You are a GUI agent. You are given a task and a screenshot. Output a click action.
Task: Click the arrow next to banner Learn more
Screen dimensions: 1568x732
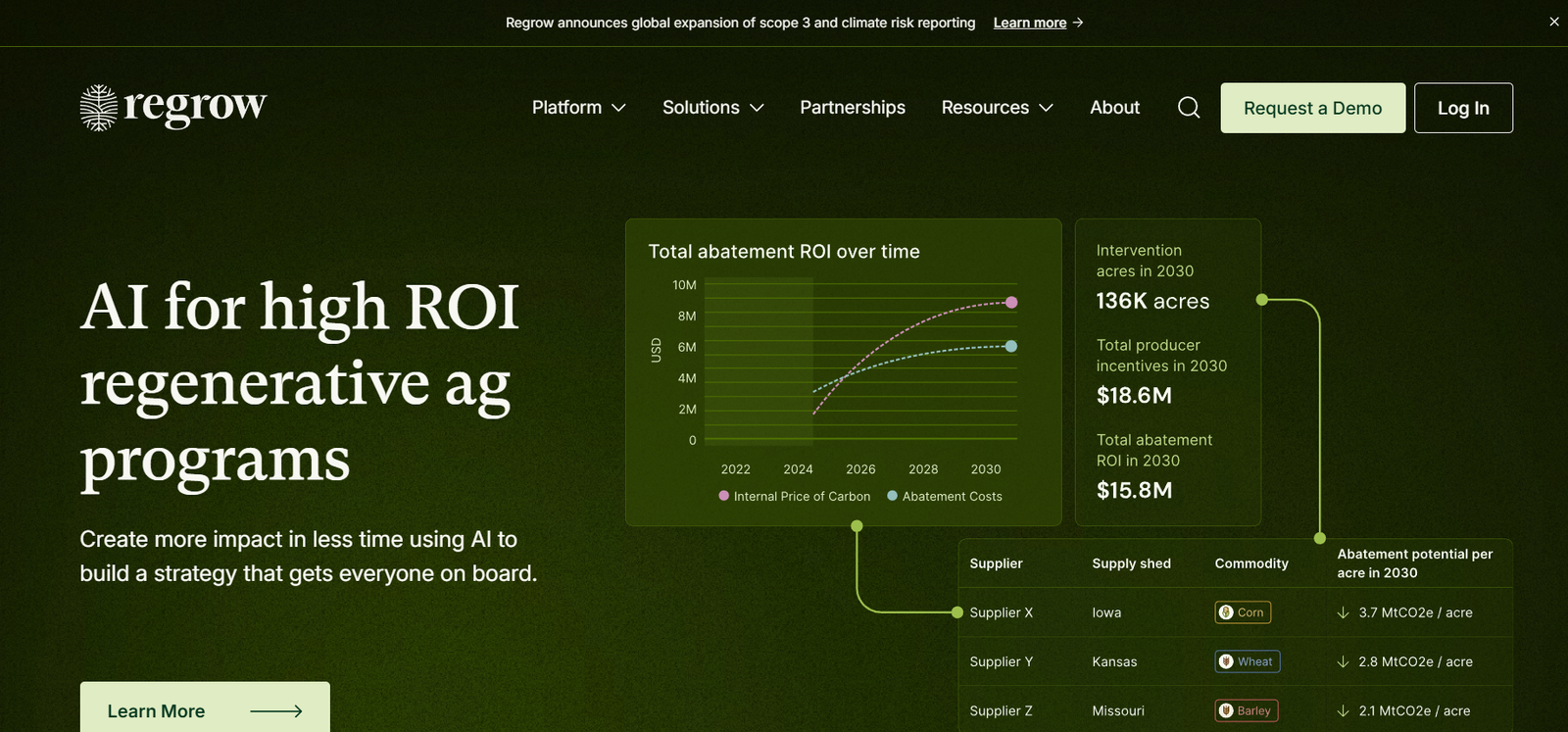(1078, 23)
